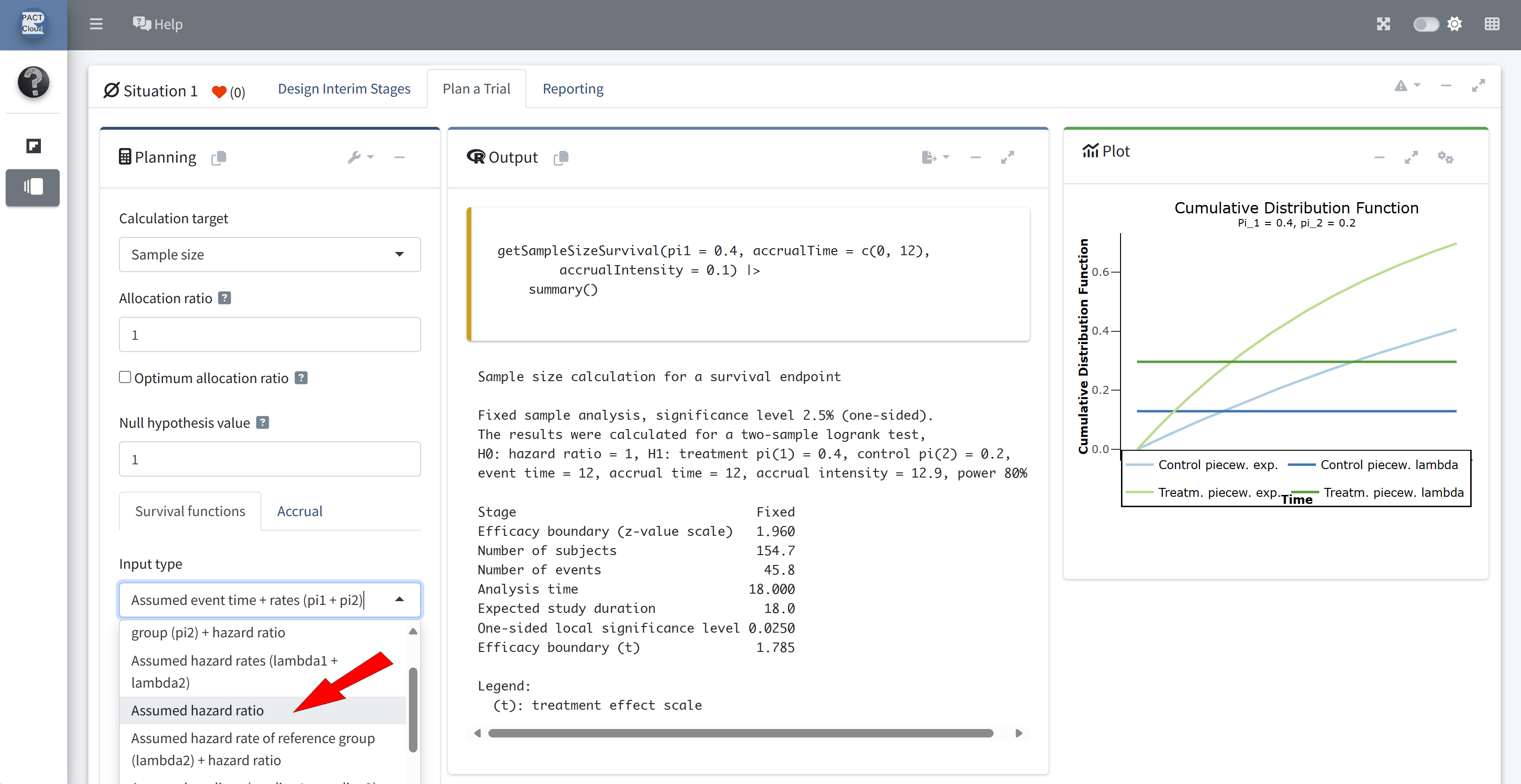Screen dimensions: 1521x784
Task: Click the output horizontal scrollbar
Action: point(740,733)
